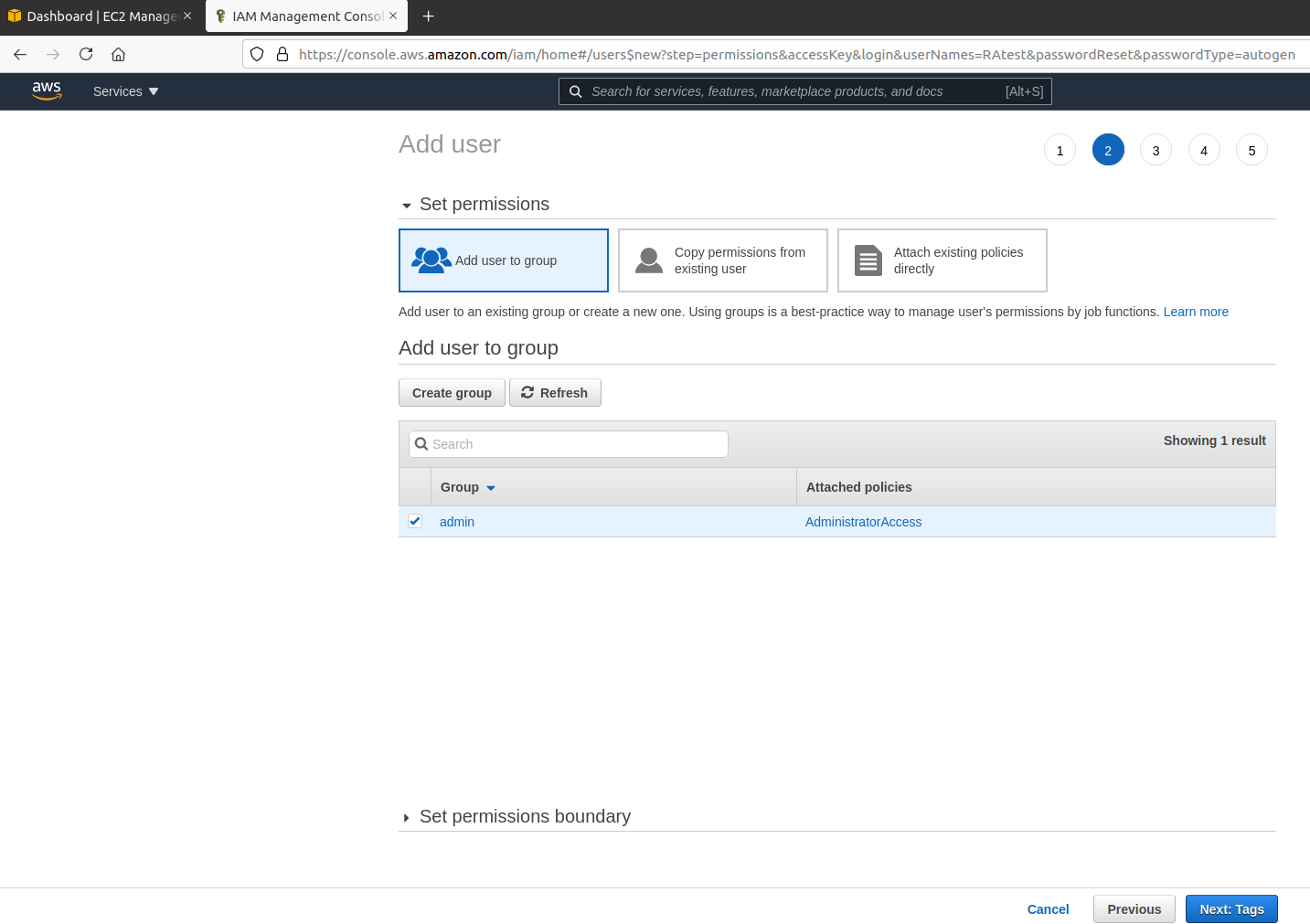Proceed with Next: Tags button
Screen dimensions: 1310x924
(x=1231, y=909)
